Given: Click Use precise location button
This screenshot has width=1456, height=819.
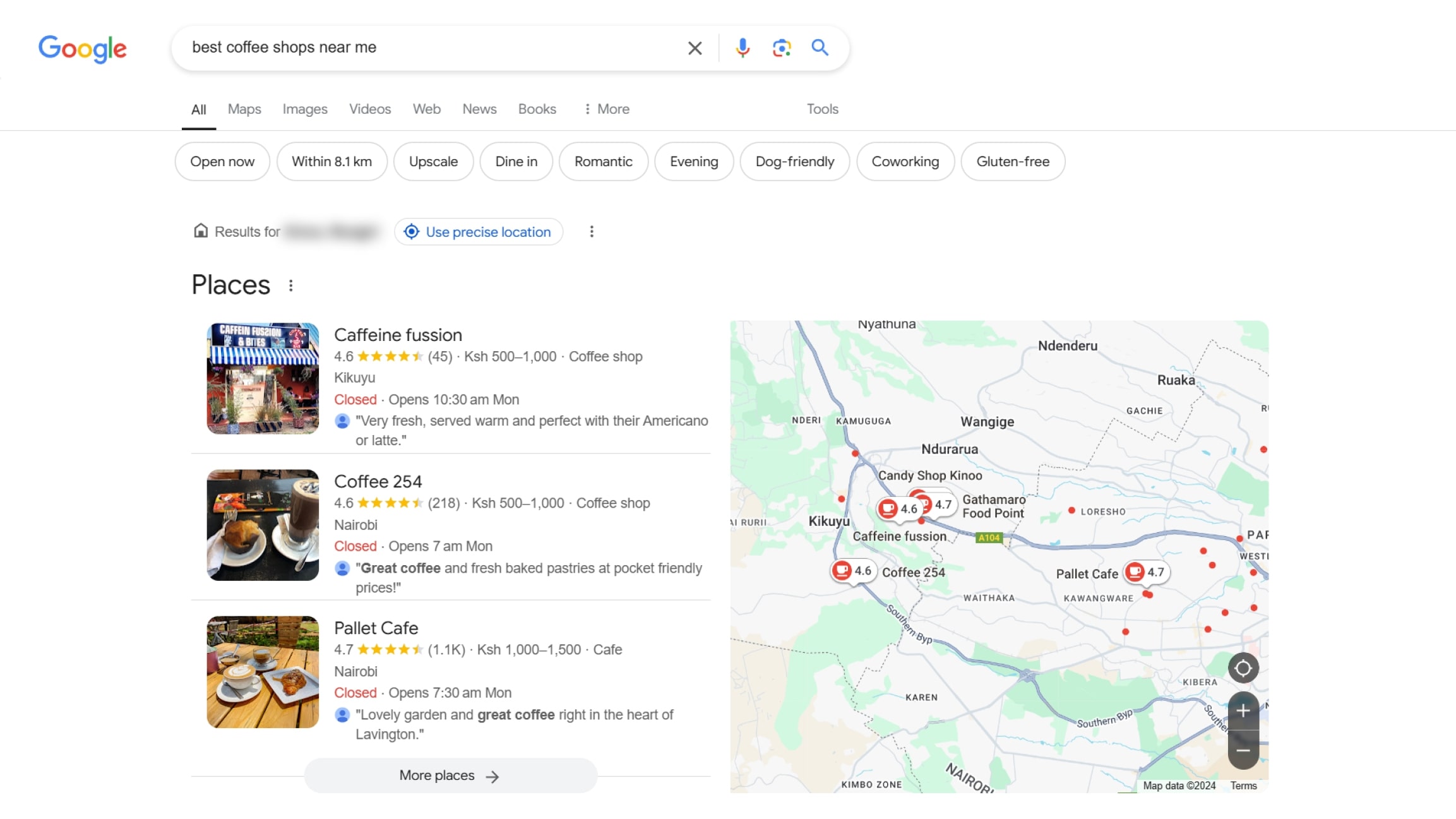Looking at the screenshot, I should [479, 232].
